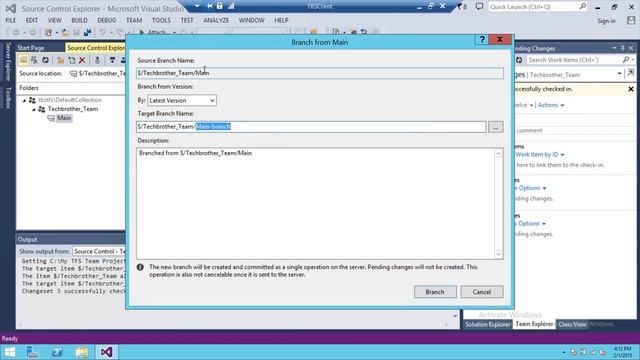Collapse the tbstfs\DefaultCollection node
The image size is (640, 360).
click(x=24, y=100)
